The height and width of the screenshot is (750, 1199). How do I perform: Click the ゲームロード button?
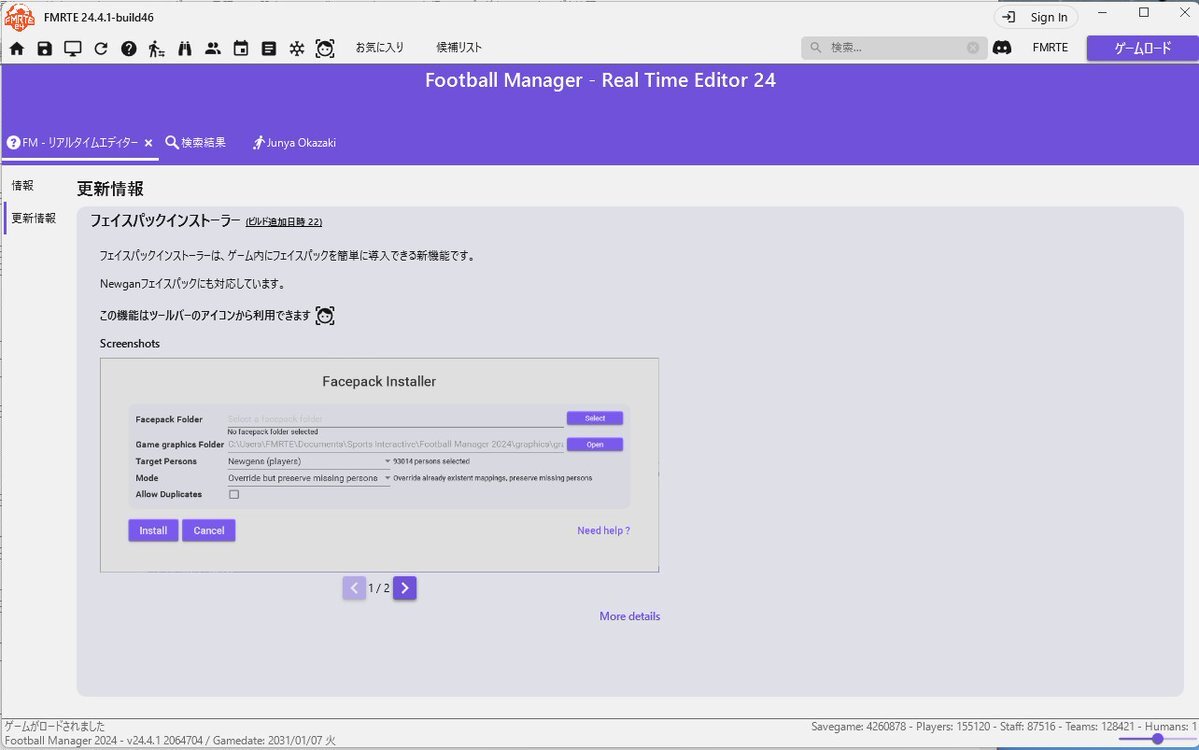pyautogui.click(x=1142, y=47)
